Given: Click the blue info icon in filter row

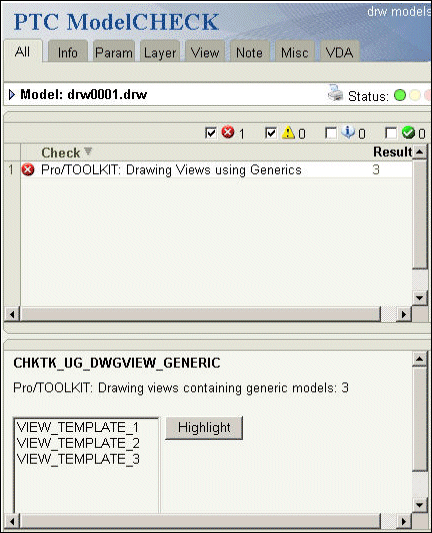Looking at the screenshot, I should coord(348,132).
